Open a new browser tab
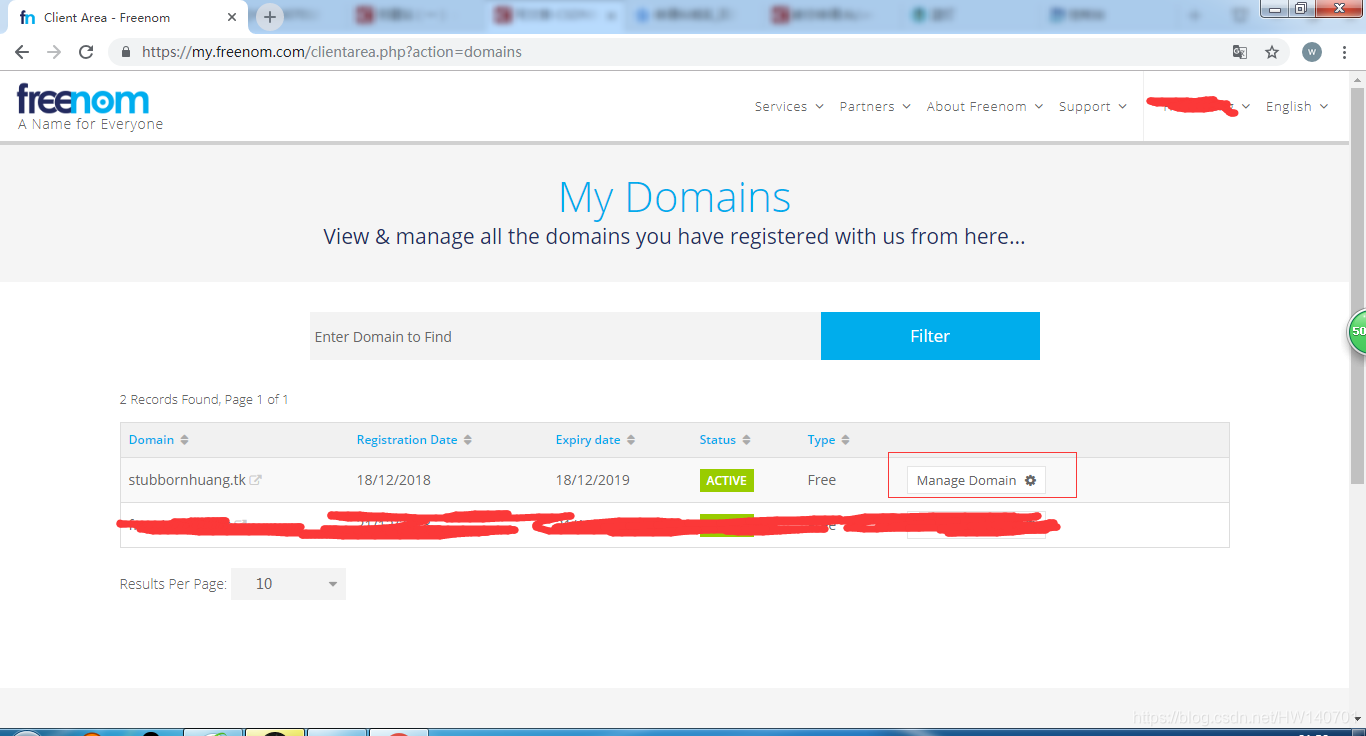1366x736 pixels. point(269,17)
